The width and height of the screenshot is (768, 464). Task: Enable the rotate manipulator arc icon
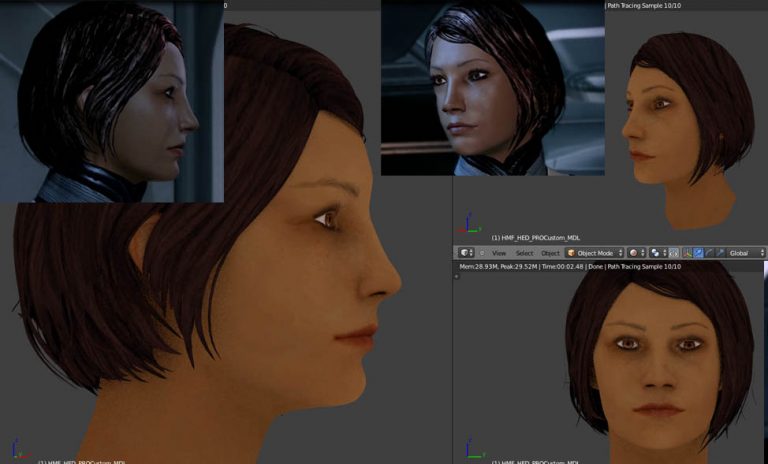coord(709,253)
